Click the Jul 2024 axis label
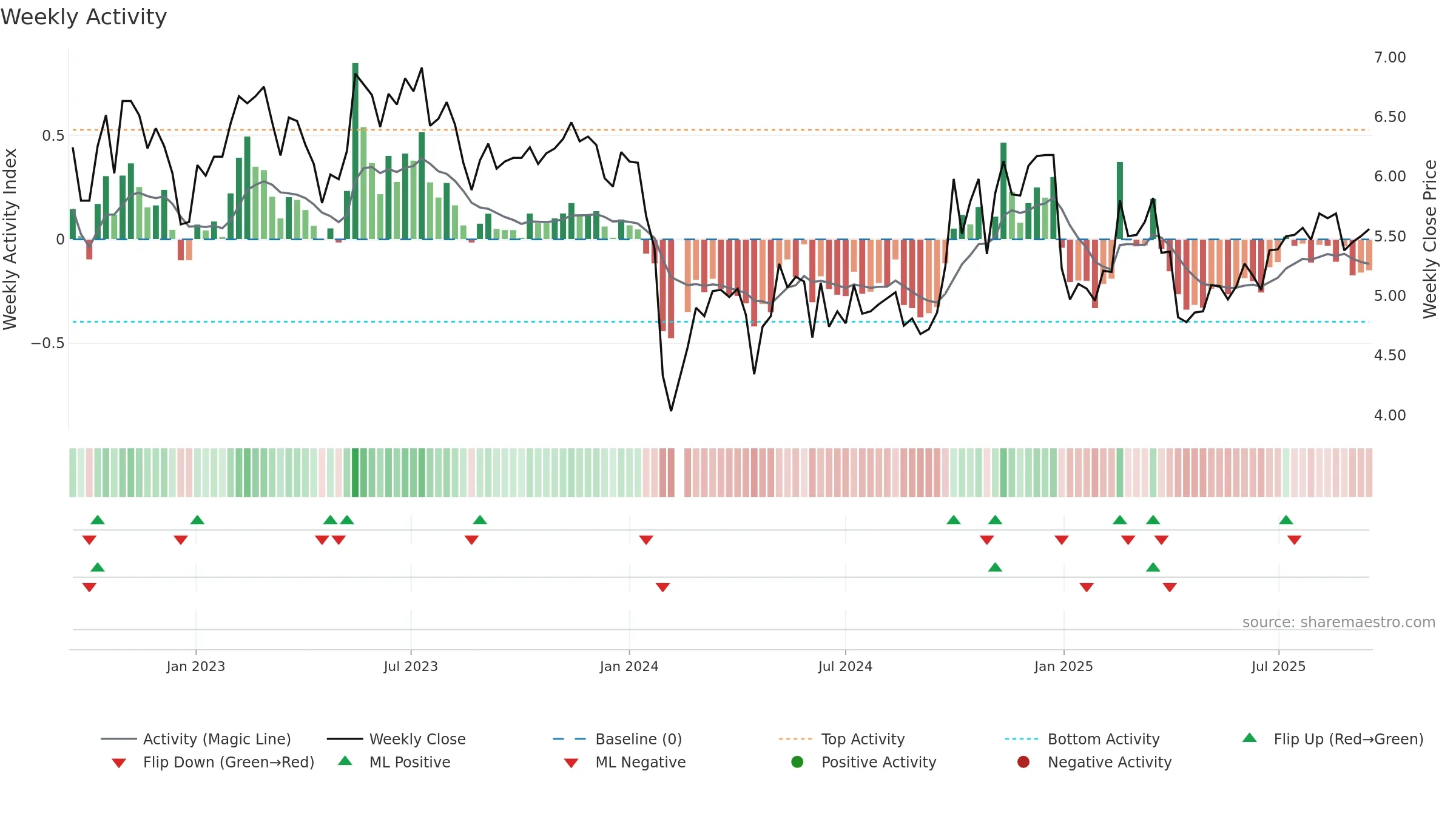This screenshot has height=819, width=1456. click(x=845, y=666)
